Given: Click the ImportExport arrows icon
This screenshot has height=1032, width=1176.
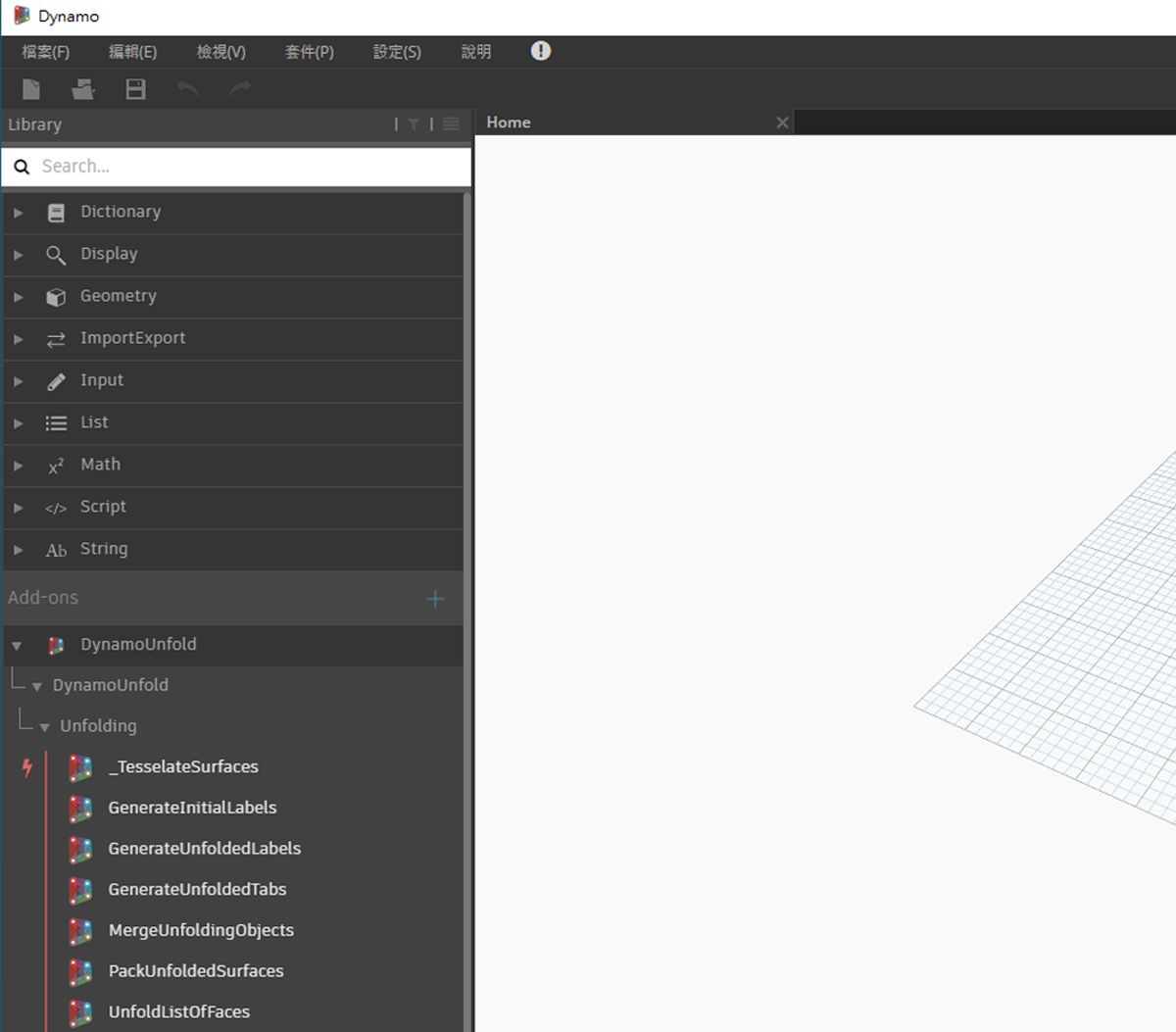Looking at the screenshot, I should (x=56, y=339).
